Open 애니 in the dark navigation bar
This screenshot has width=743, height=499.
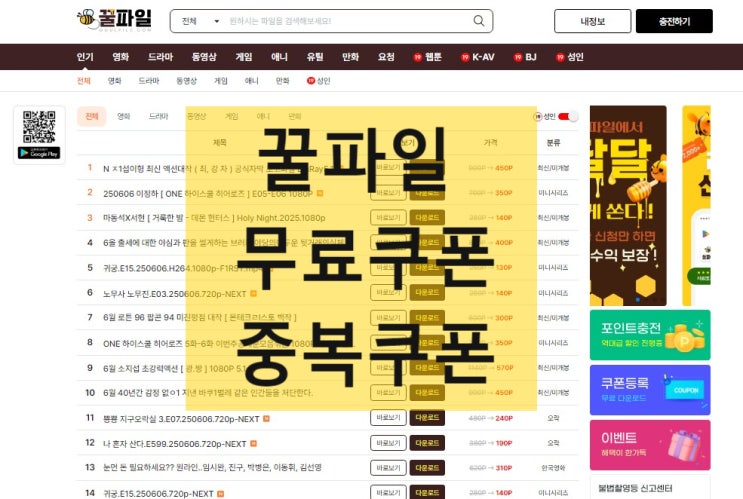click(x=280, y=57)
